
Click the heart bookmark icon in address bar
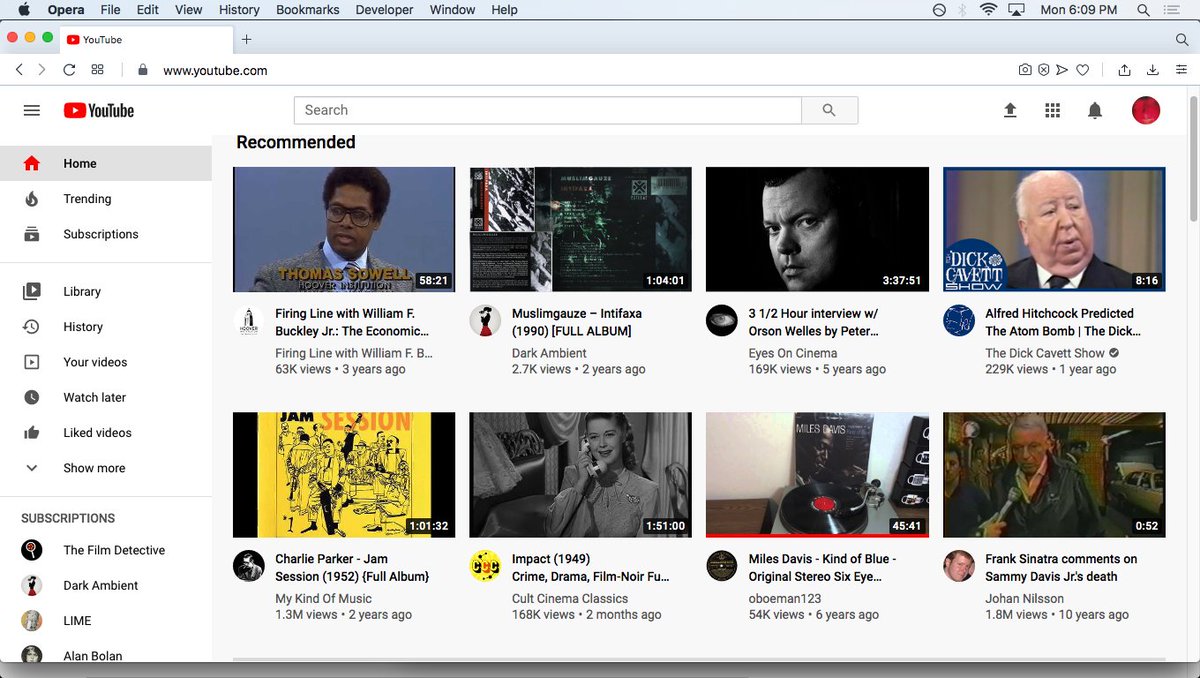1082,70
